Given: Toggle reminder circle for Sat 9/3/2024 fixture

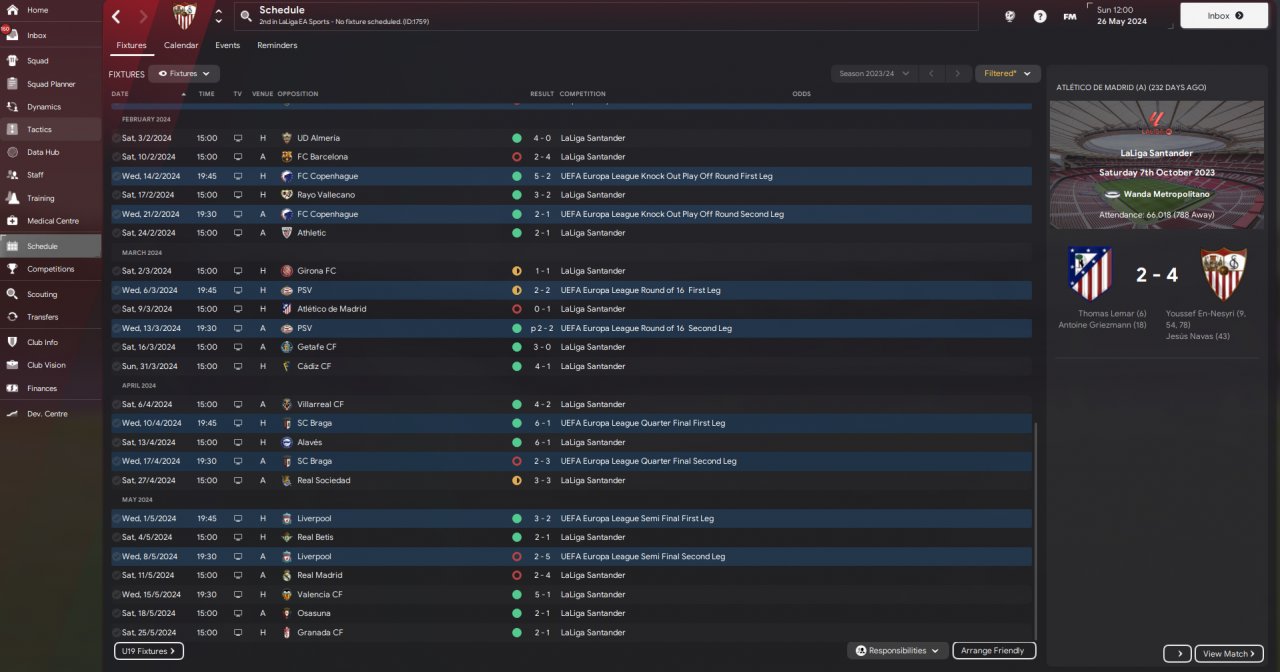Looking at the screenshot, I should coord(116,309).
